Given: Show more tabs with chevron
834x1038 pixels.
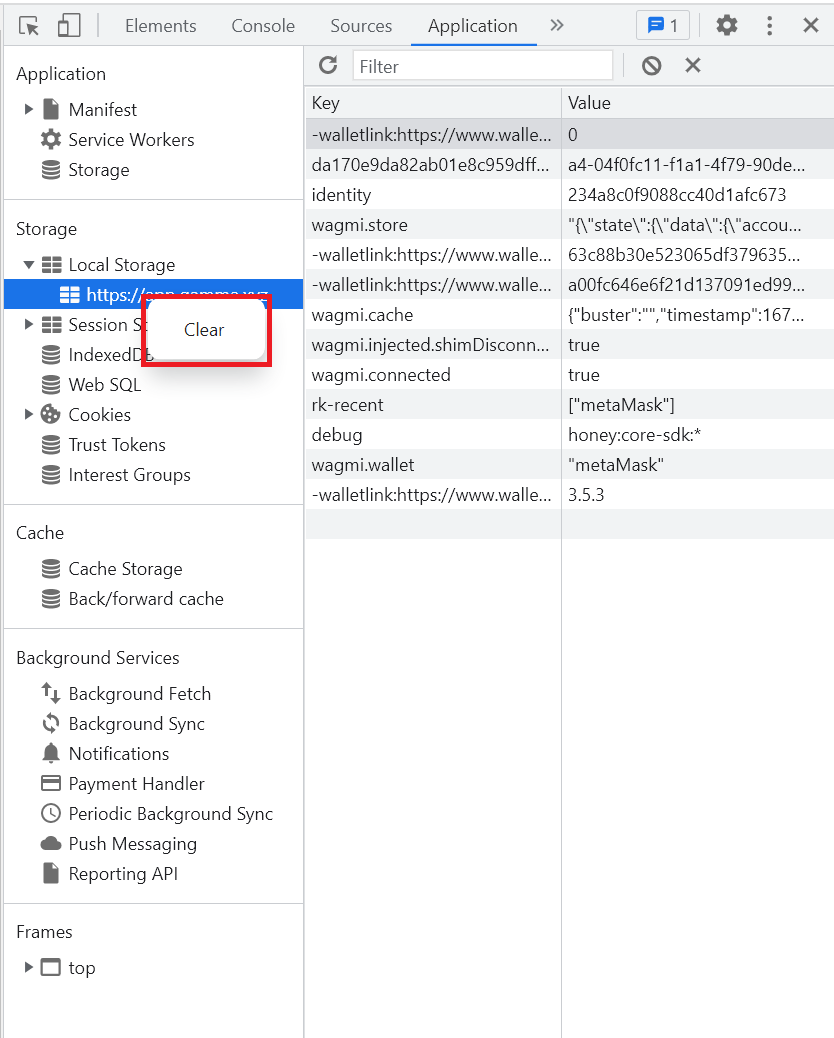Looking at the screenshot, I should [x=557, y=26].
